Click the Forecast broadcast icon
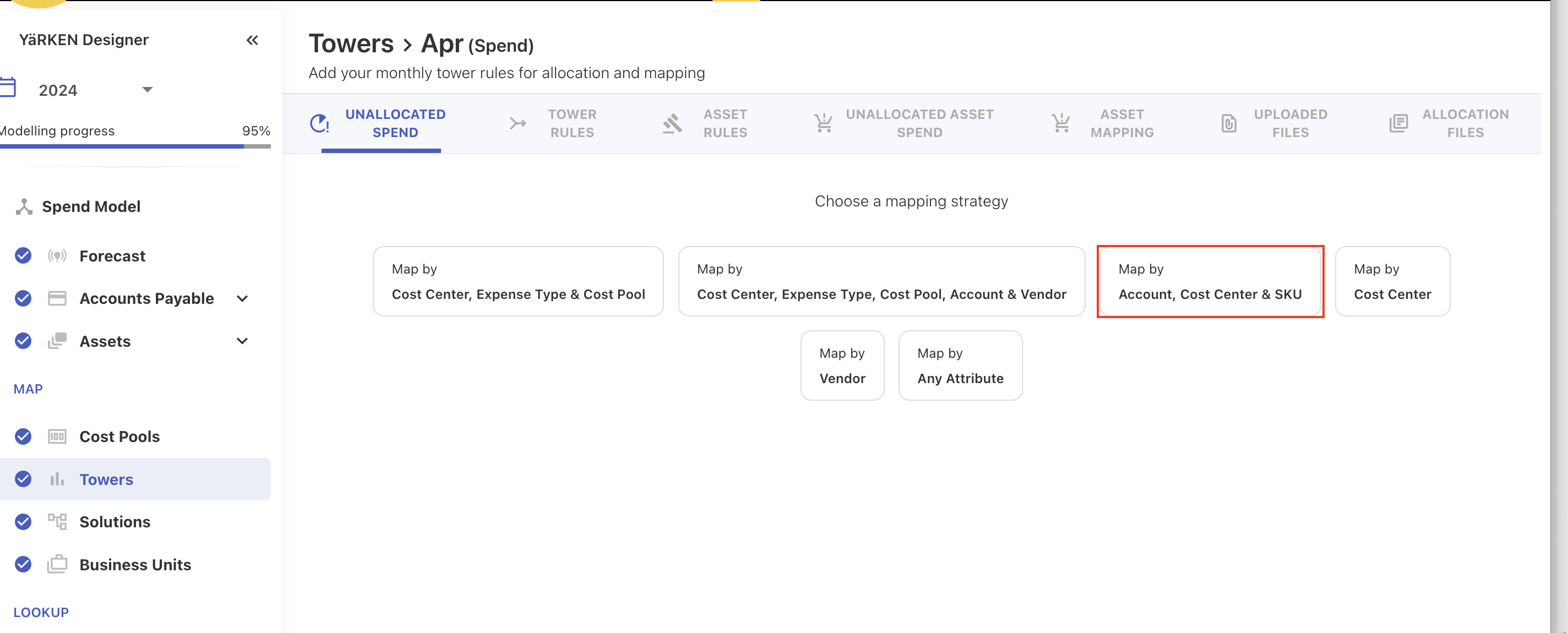The image size is (1568, 633). coord(57,255)
